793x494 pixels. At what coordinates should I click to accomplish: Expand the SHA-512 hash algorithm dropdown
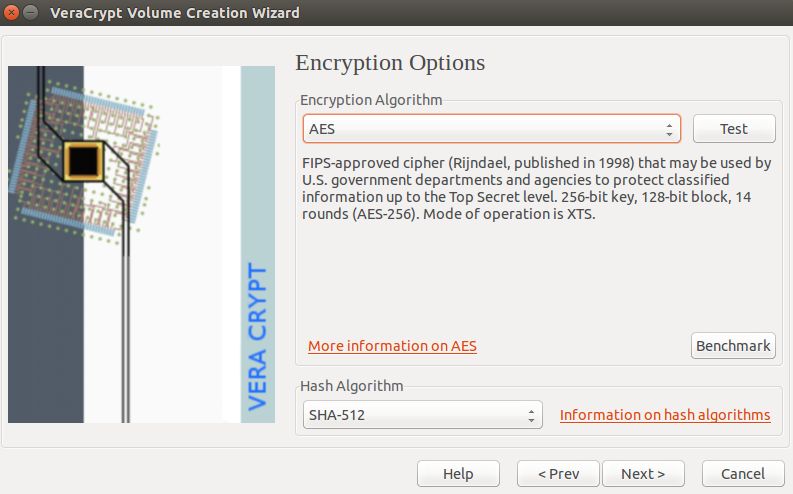(423, 415)
